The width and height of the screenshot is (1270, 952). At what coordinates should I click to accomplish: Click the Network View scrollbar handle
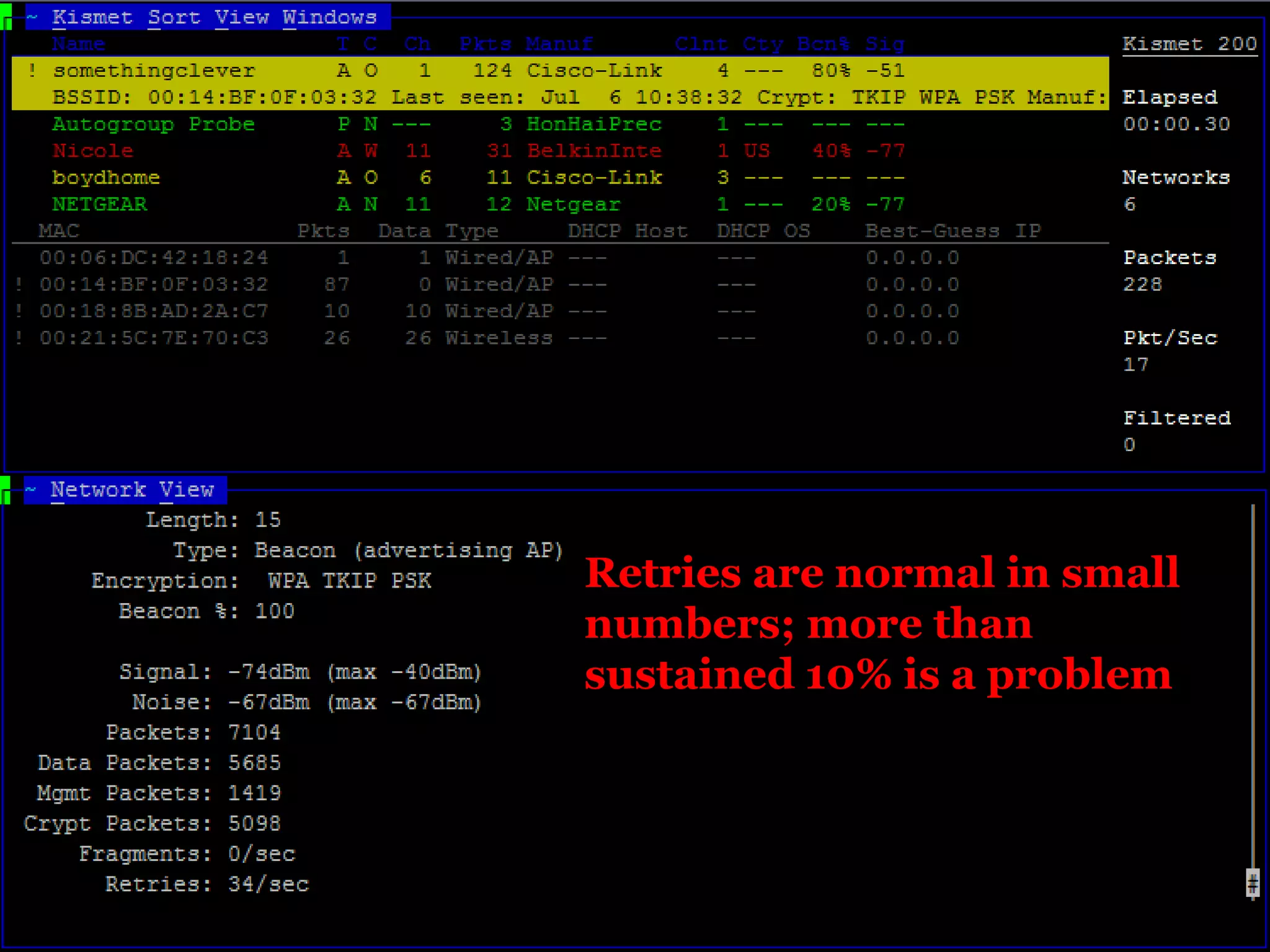(x=1252, y=883)
